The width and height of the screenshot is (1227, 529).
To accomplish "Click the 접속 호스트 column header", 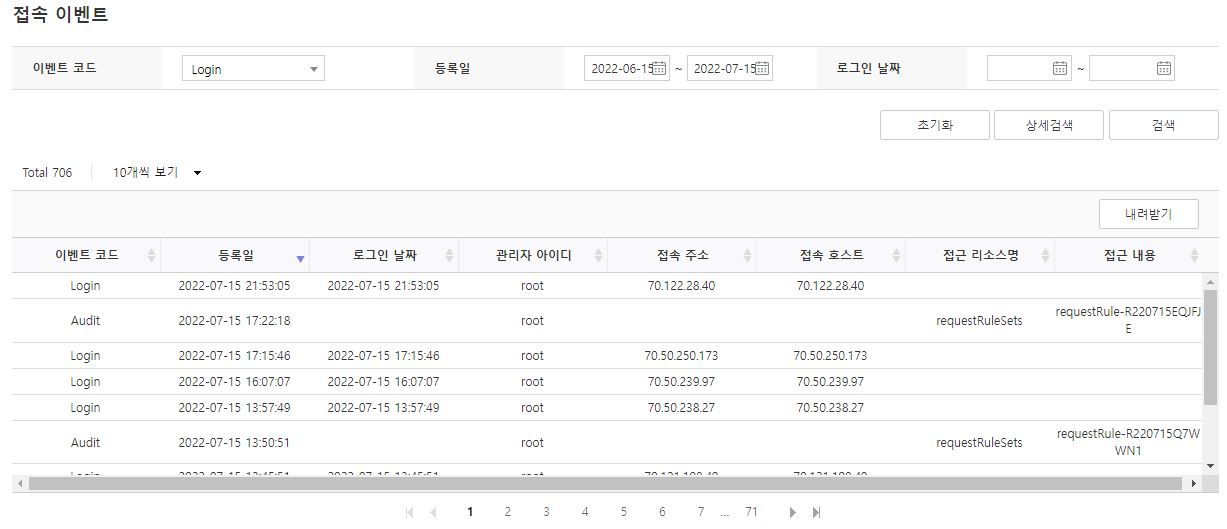I will click(x=831, y=255).
